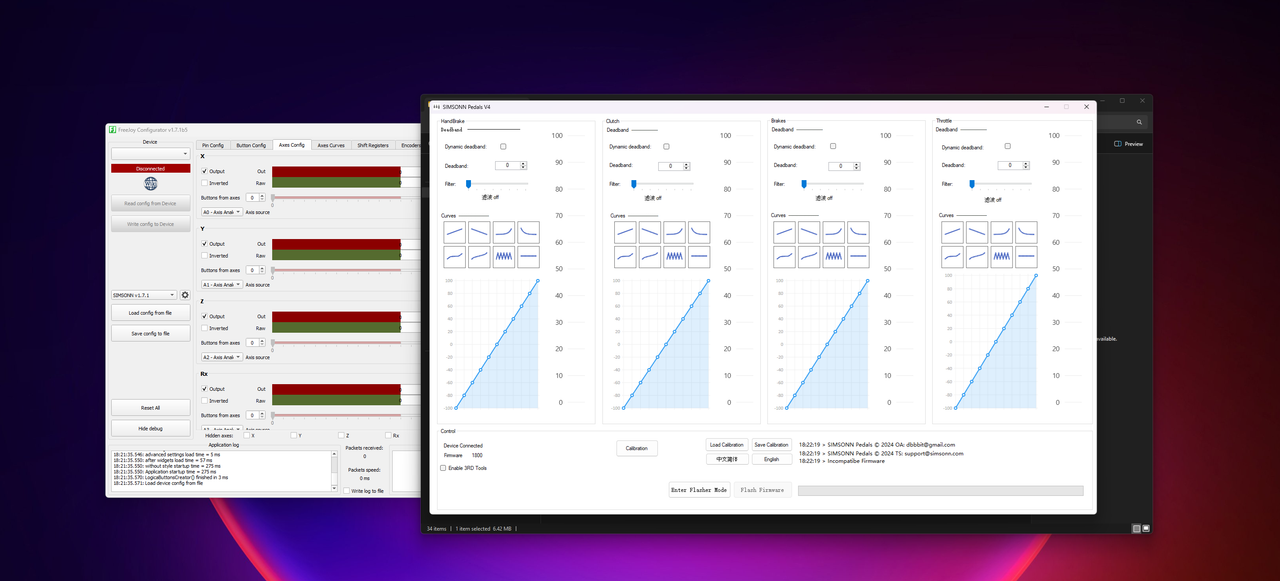Select HandBrake decaying curve preset
The image size is (1280, 581).
(x=528, y=232)
